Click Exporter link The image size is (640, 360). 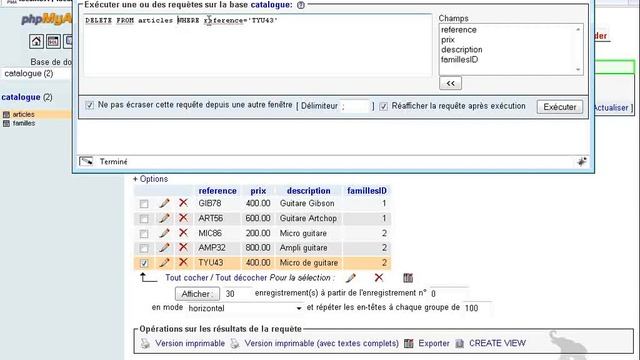click(x=434, y=343)
